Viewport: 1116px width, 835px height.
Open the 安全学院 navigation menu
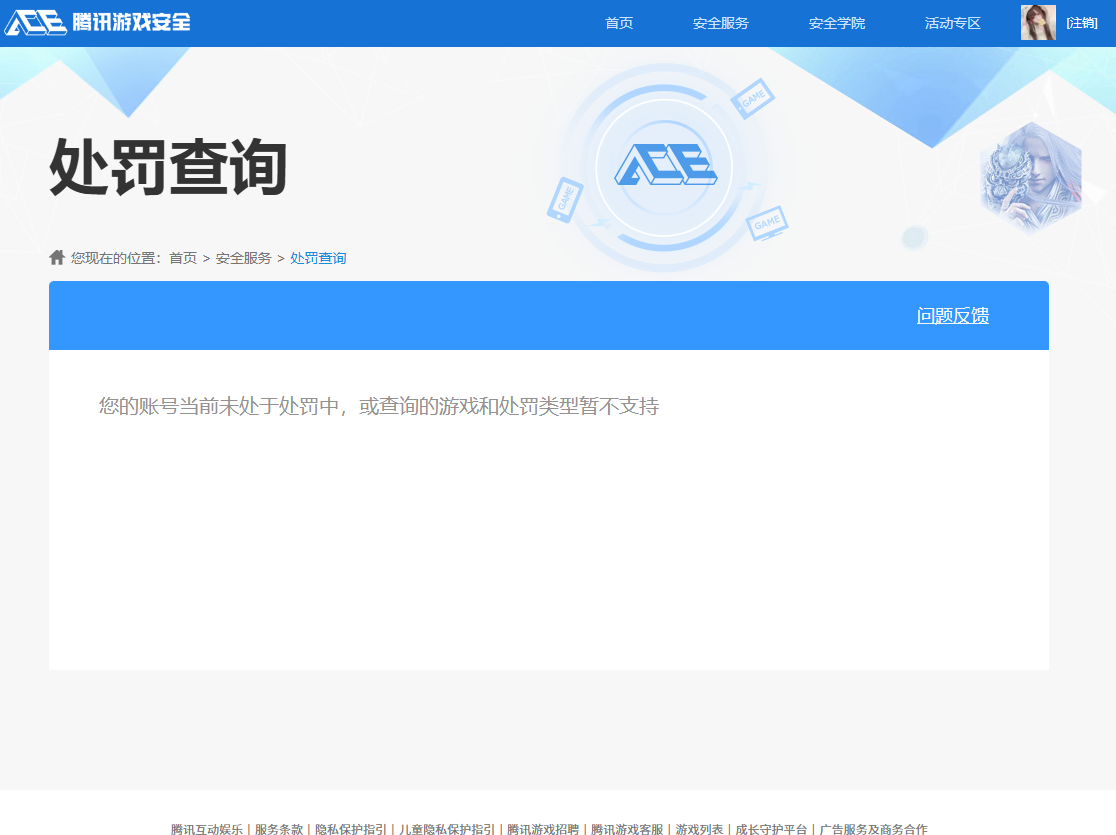(x=835, y=22)
